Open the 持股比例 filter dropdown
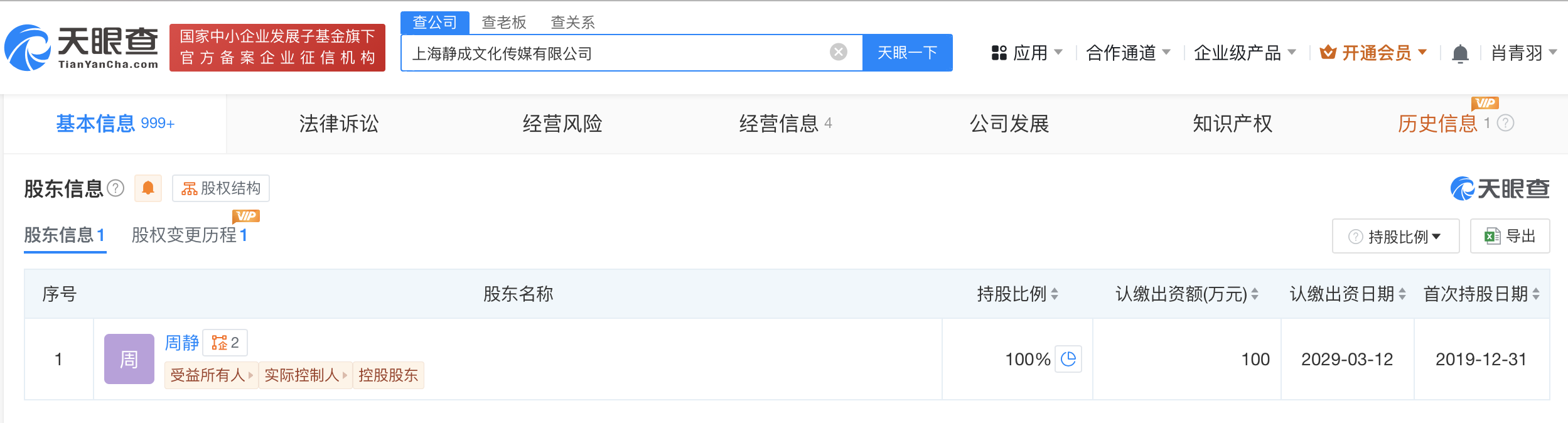 1395,237
